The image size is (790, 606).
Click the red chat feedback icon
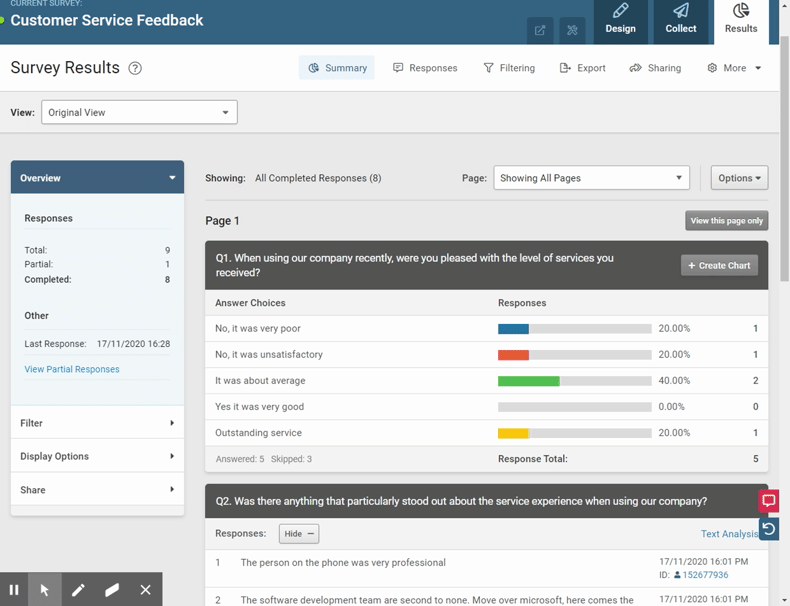click(769, 501)
